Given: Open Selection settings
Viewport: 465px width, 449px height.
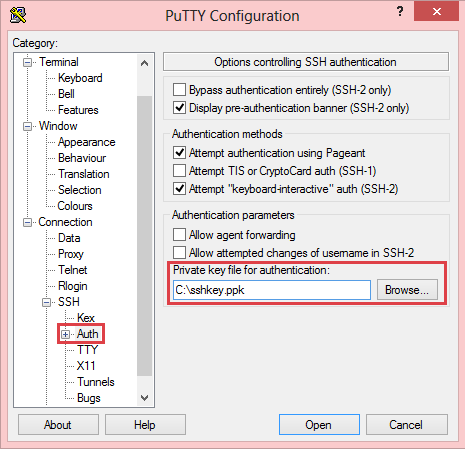Looking at the screenshot, I should point(80,190).
